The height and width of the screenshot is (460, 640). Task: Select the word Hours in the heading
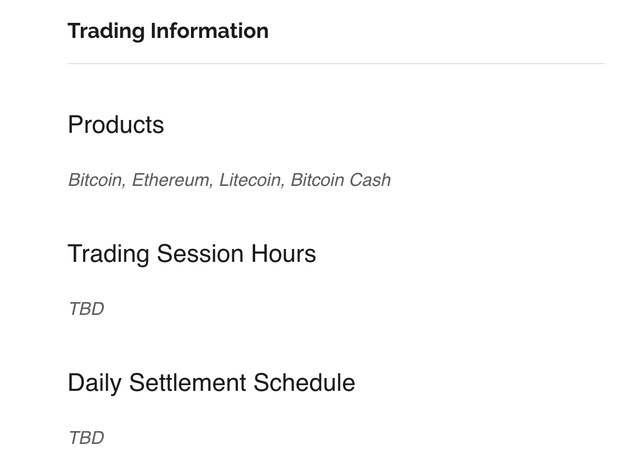click(283, 254)
